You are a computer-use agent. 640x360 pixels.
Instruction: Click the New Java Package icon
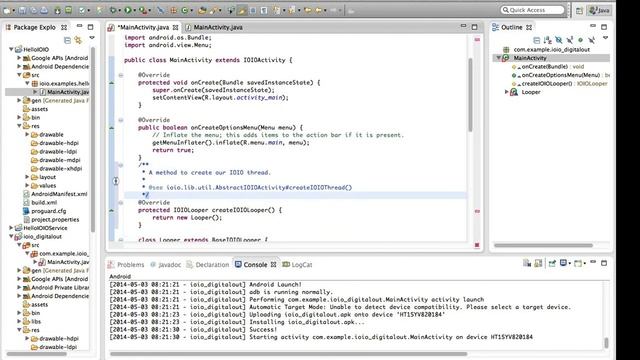pos(173,10)
